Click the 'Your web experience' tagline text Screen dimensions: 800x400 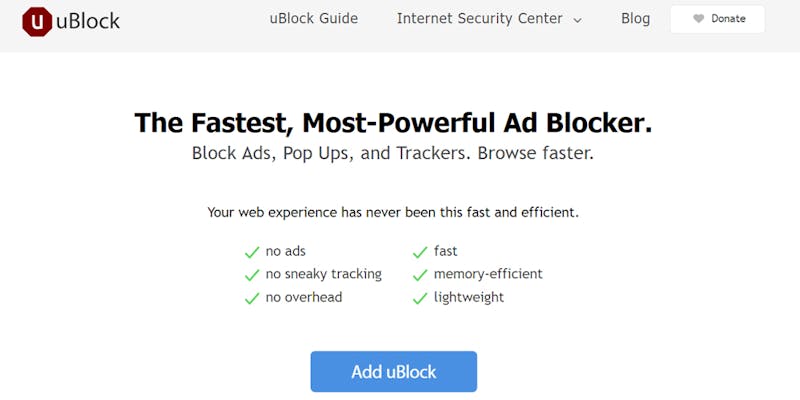pyautogui.click(x=393, y=212)
